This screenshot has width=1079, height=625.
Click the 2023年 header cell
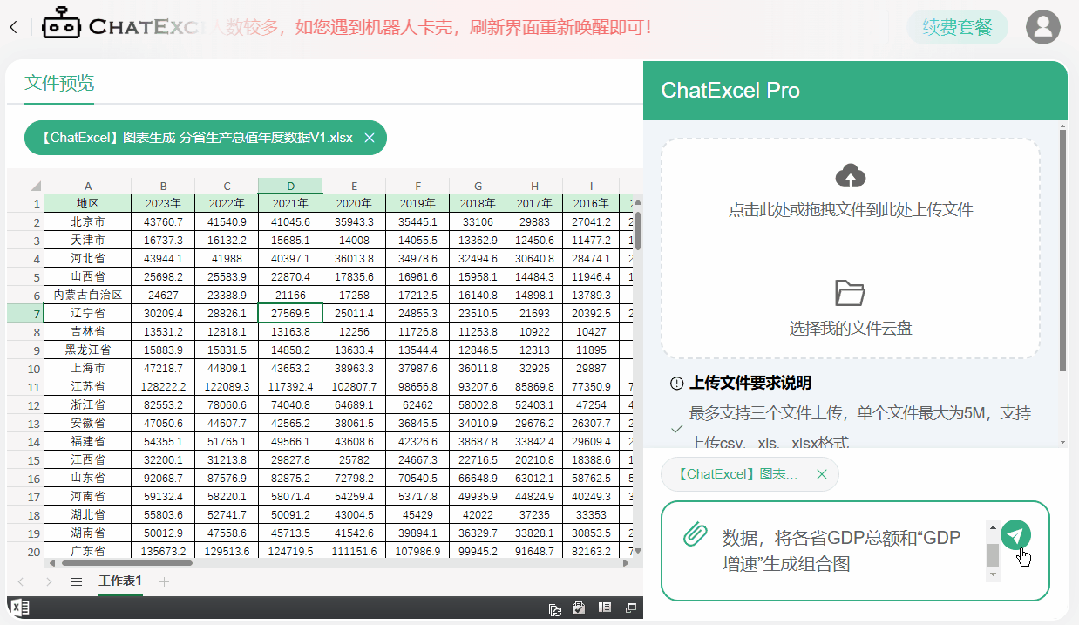click(163, 203)
